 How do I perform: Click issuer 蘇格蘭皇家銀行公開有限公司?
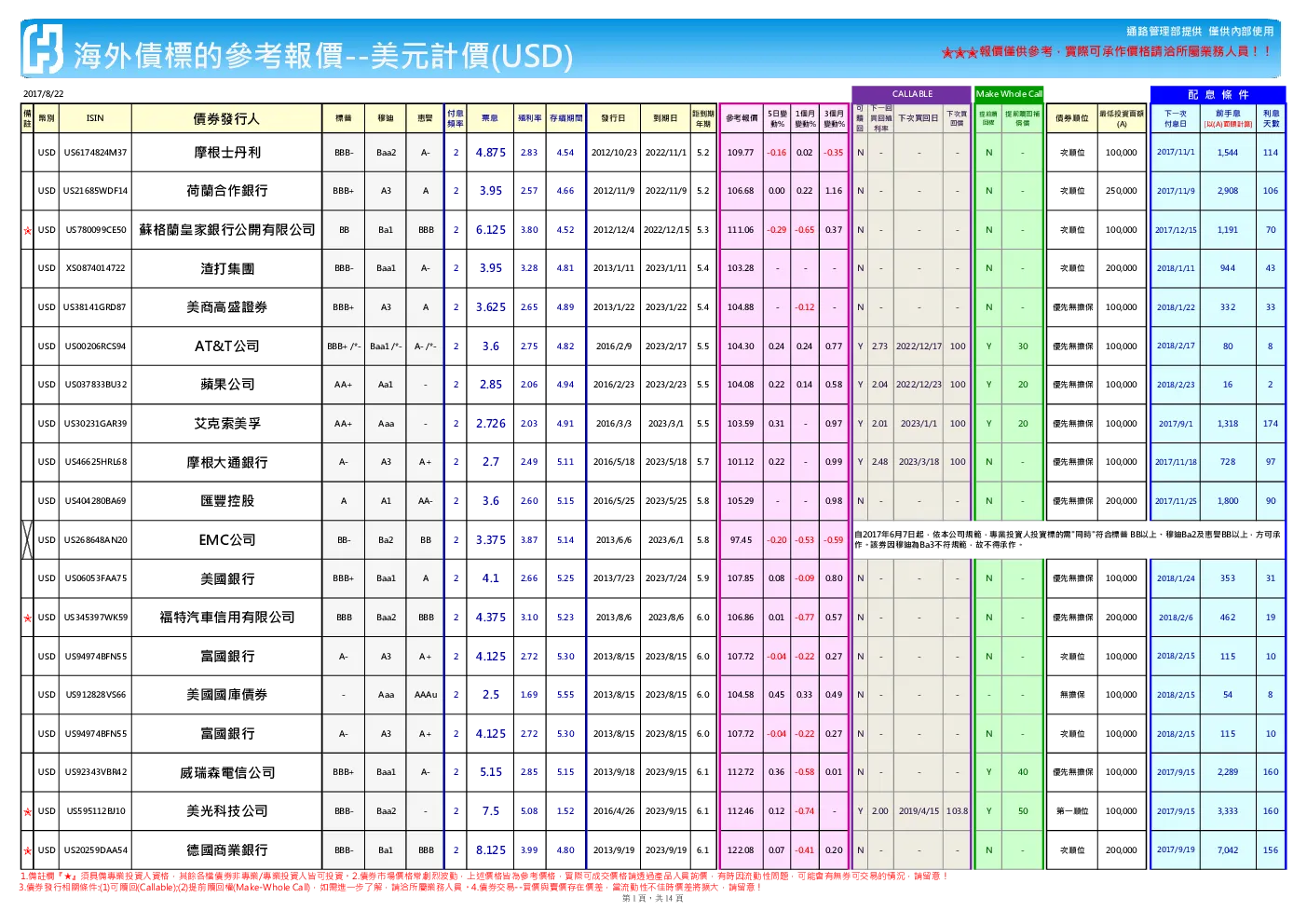pos(227,230)
